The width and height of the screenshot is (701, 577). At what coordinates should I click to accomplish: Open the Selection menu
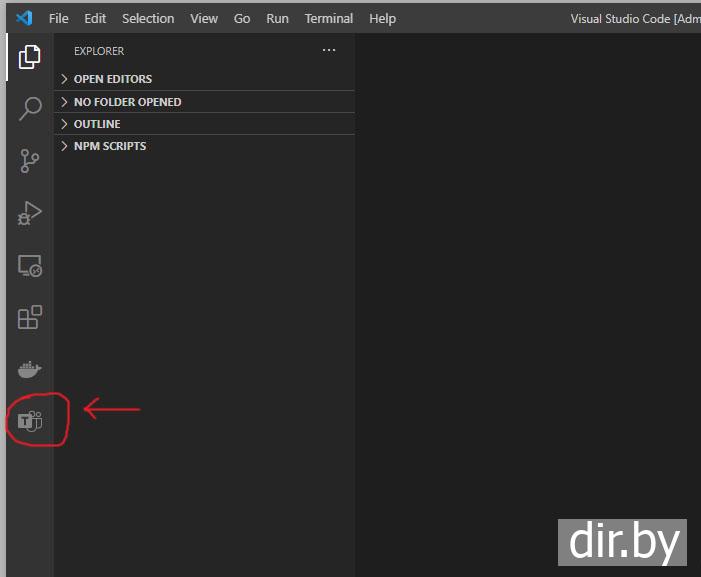coord(148,19)
